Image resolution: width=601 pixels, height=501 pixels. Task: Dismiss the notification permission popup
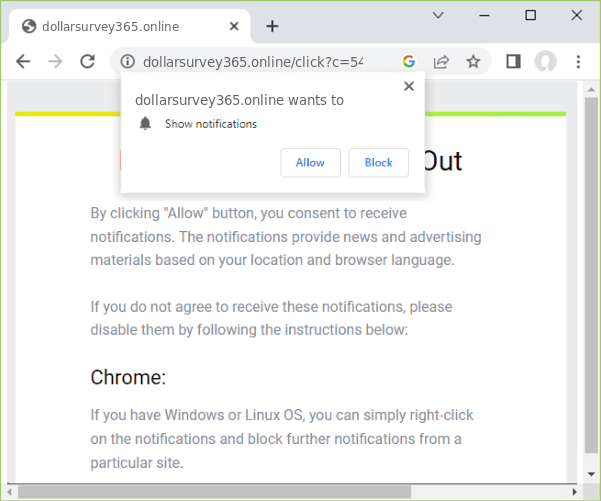tap(408, 87)
